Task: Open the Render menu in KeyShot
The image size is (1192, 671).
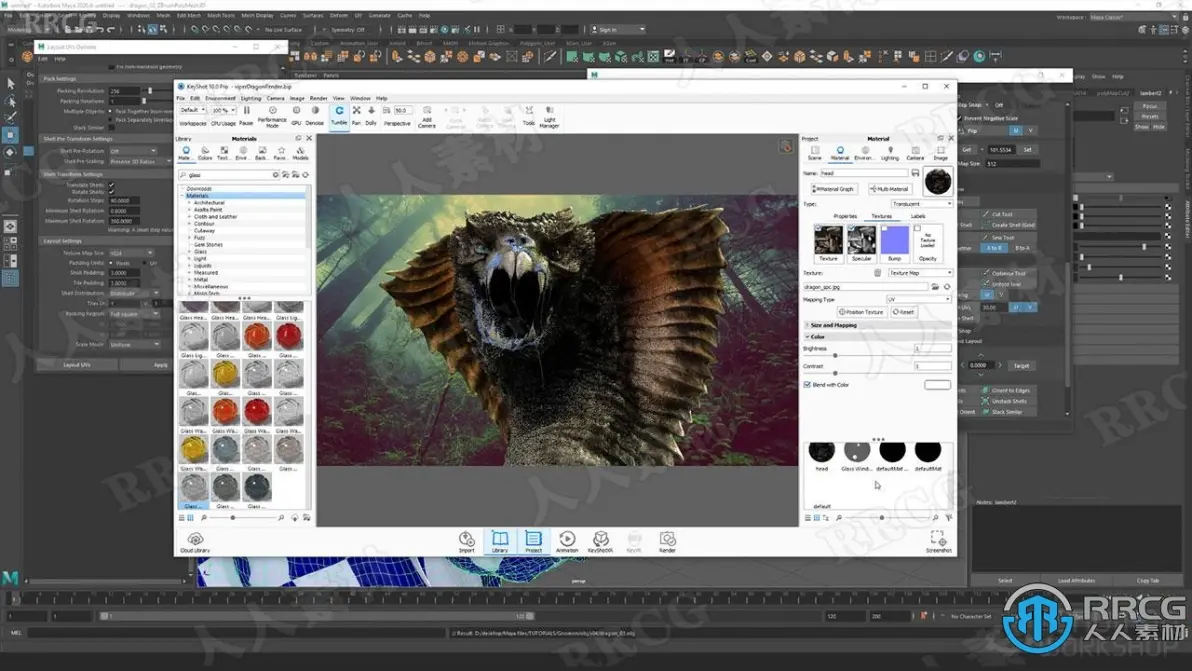Action: (318, 98)
